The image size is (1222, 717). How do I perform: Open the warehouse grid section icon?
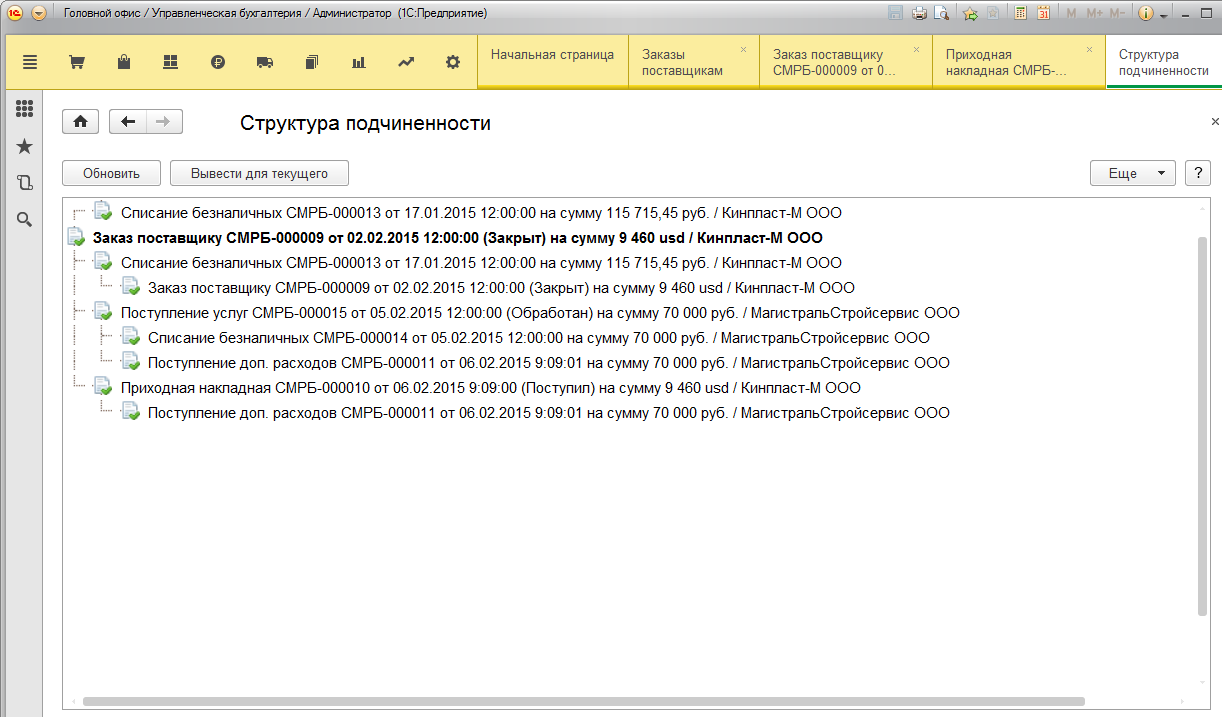click(170, 62)
